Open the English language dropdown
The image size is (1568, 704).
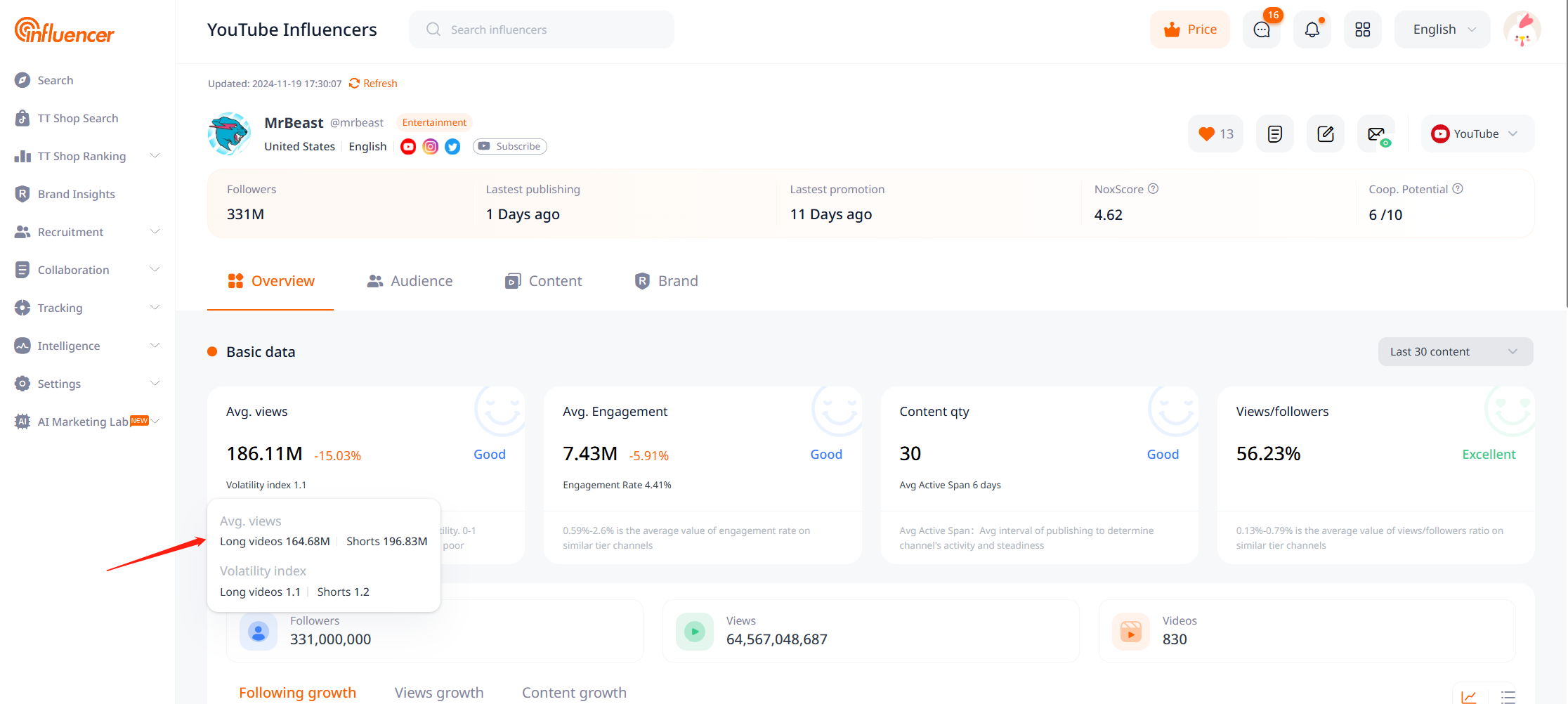tap(1442, 30)
